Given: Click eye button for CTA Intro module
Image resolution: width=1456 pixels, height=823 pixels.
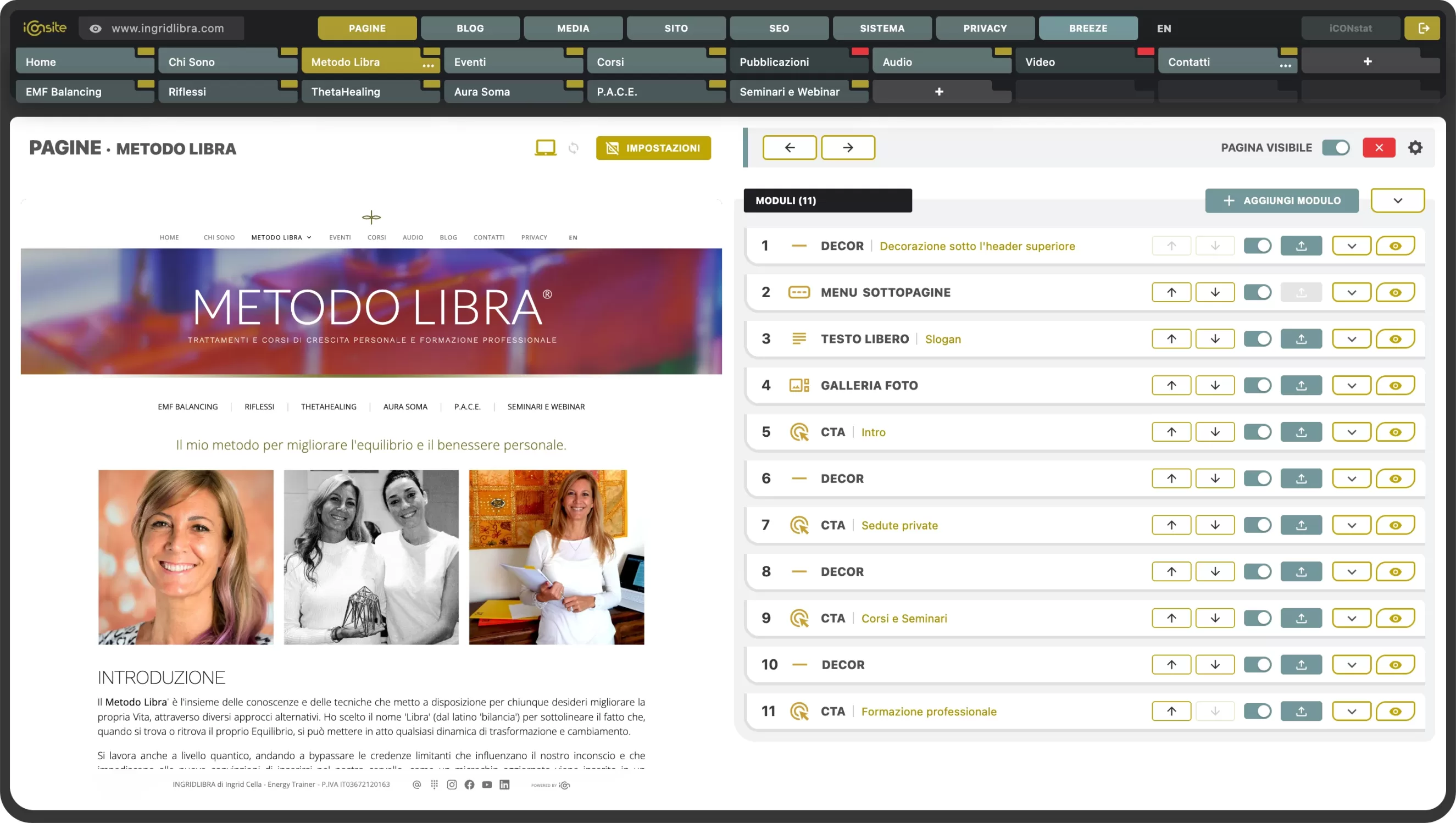Looking at the screenshot, I should (1395, 432).
